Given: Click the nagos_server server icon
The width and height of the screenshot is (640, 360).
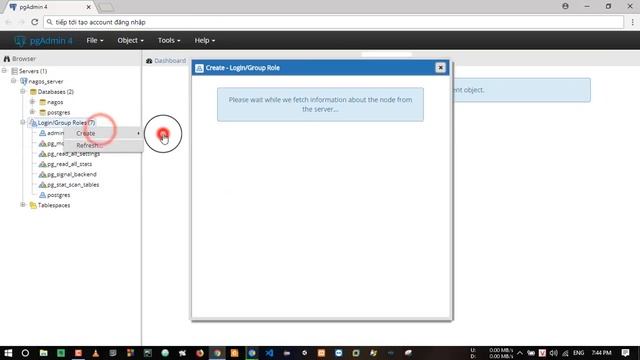Looking at the screenshot, I should coord(24,81).
